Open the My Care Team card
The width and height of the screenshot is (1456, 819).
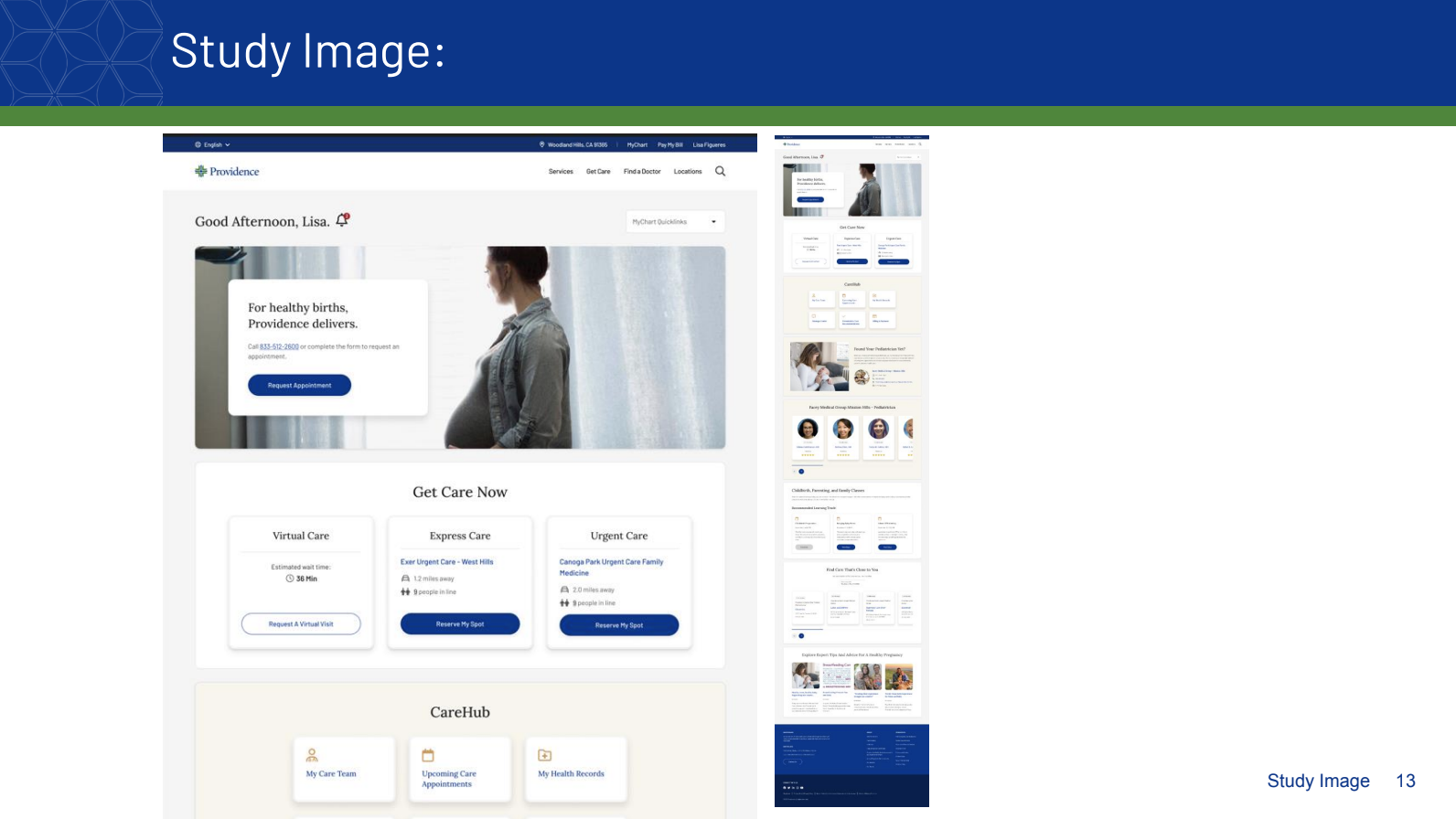coord(344,770)
